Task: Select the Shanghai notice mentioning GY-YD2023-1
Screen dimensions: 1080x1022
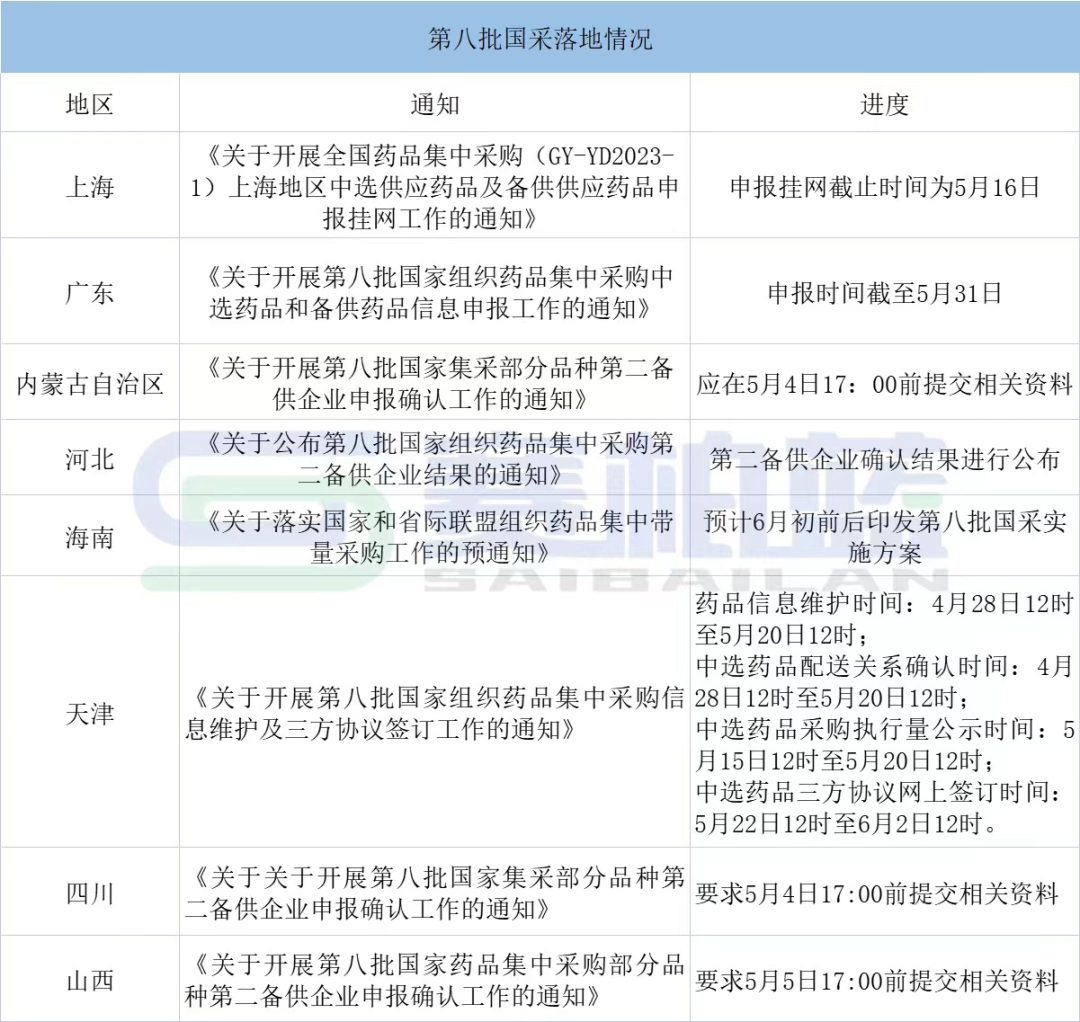Action: point(435,187)
